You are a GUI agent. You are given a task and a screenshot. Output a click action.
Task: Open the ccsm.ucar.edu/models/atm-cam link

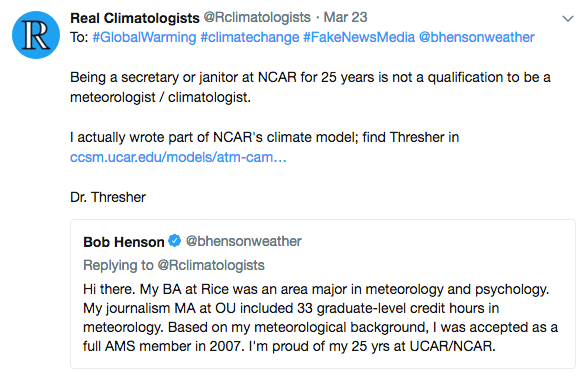coord(178,157)
